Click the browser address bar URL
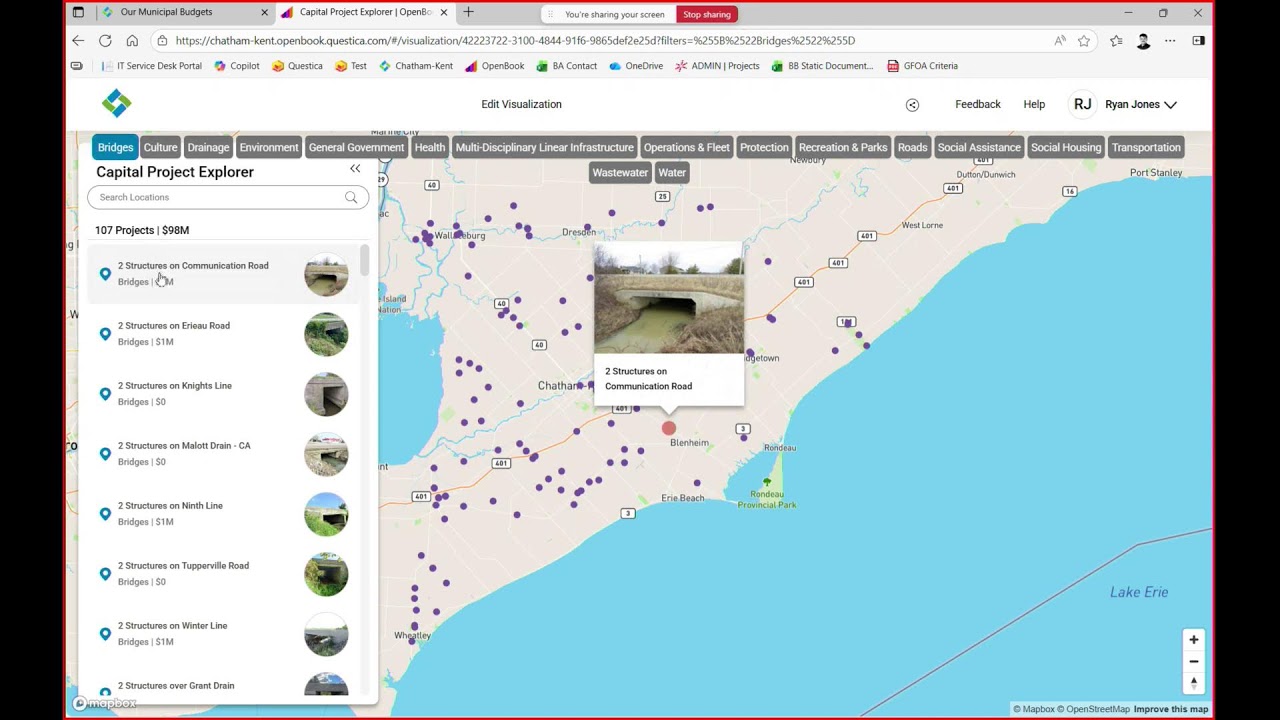 pyautogui.click(x=515, y=41)
